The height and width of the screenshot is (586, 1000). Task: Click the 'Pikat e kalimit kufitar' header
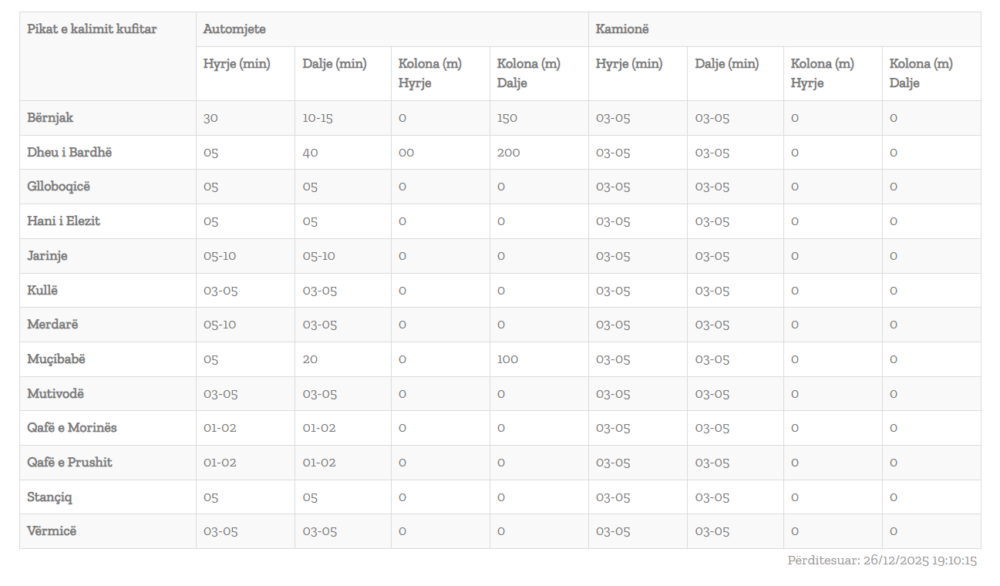[92, 29]
